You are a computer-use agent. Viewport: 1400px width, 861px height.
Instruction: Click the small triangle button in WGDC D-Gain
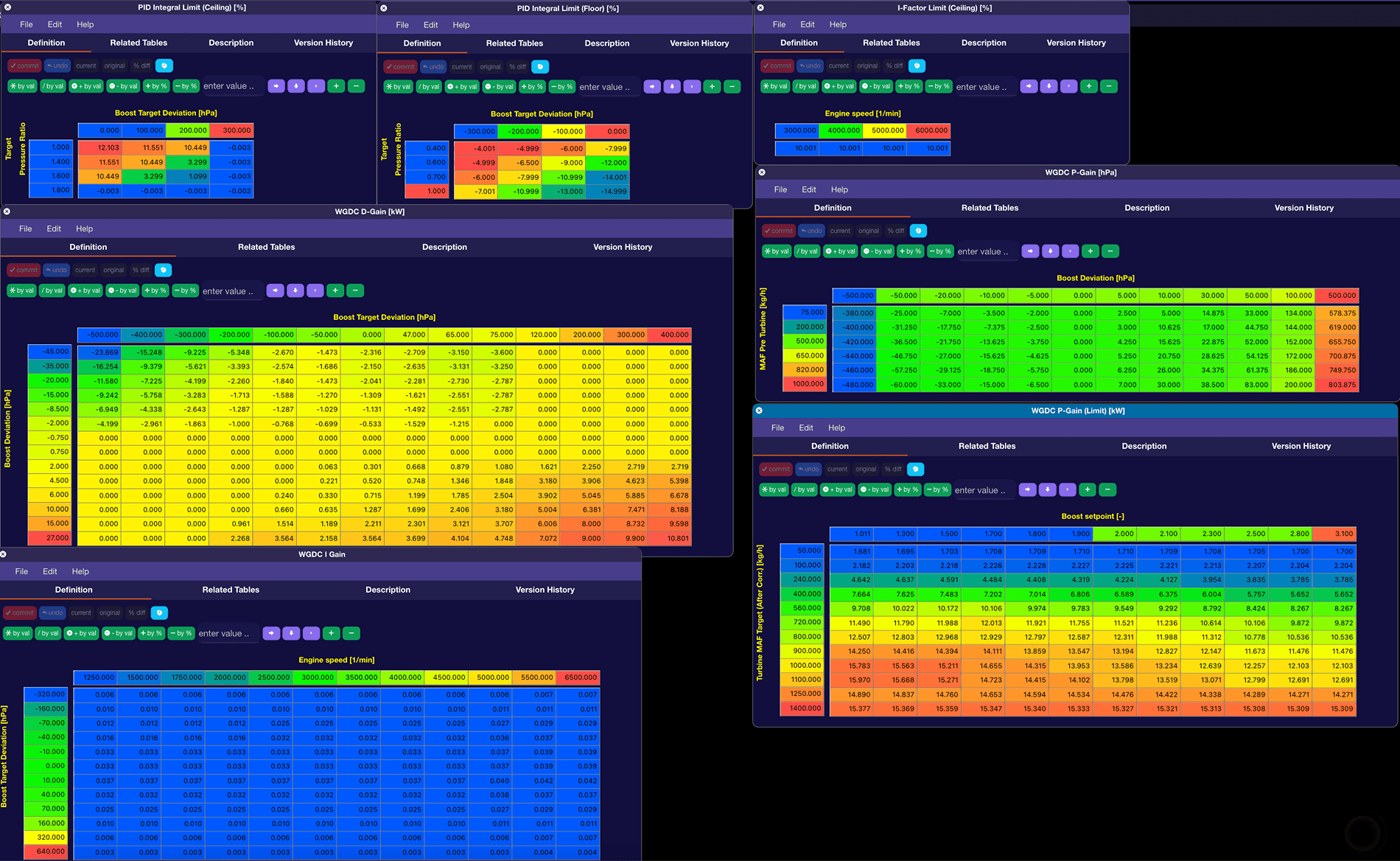315,290
